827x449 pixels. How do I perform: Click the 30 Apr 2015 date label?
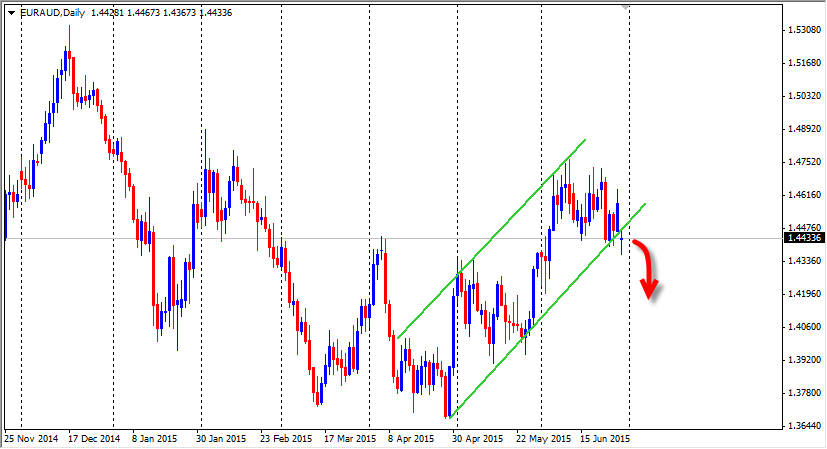pyautogui.click(x=477, y=438)
